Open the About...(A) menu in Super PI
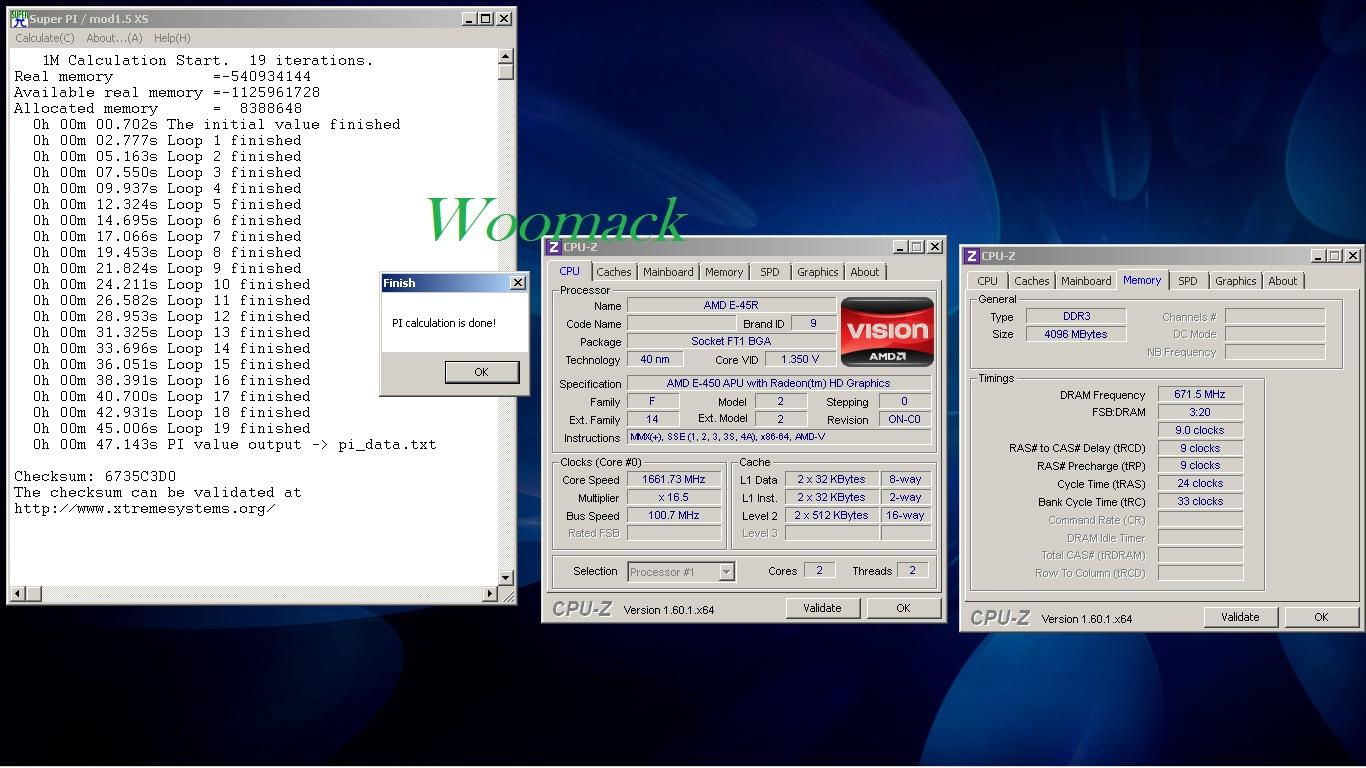1366x768 pixels. pos(114,38)
